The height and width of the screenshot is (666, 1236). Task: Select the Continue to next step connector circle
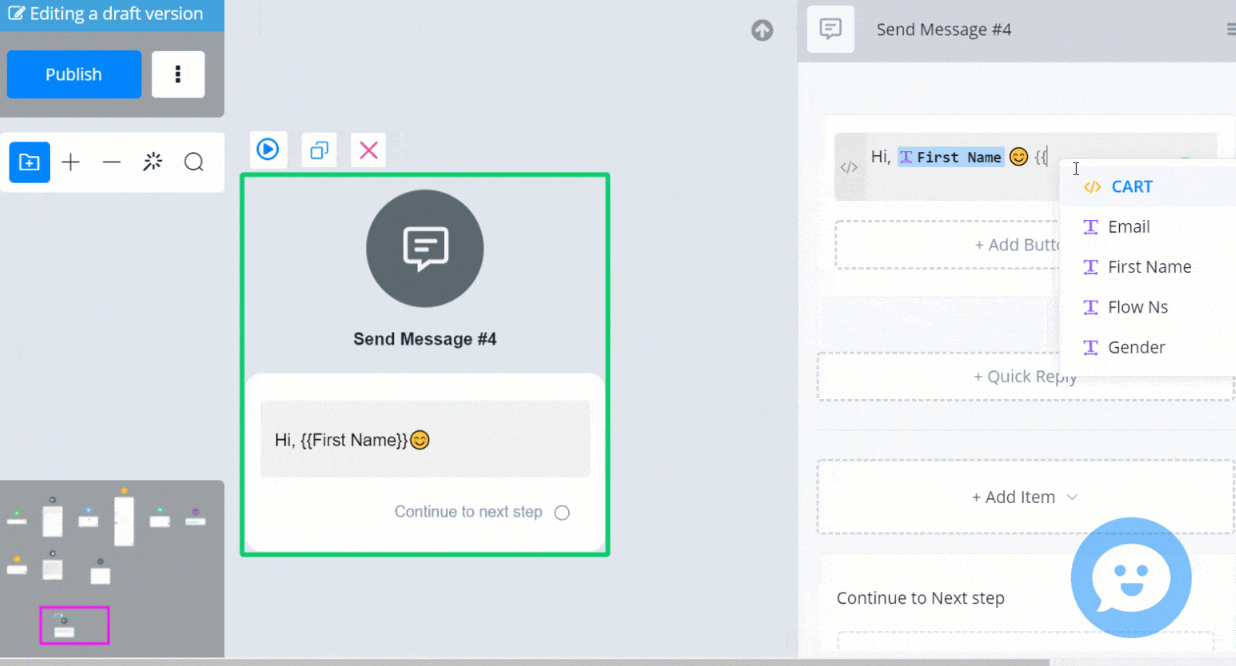click(x=562, y=513)
